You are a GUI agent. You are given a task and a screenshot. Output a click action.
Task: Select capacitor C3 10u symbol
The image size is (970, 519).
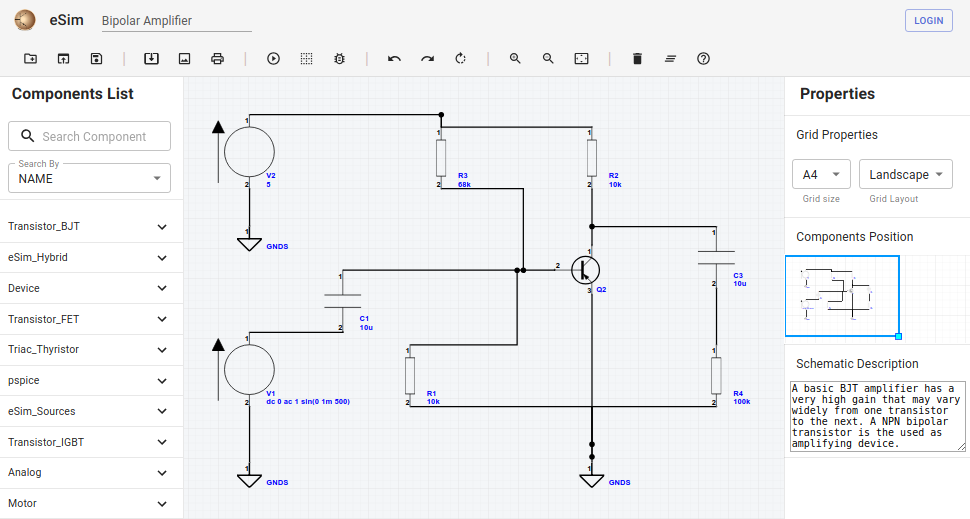tap(716, 257)
